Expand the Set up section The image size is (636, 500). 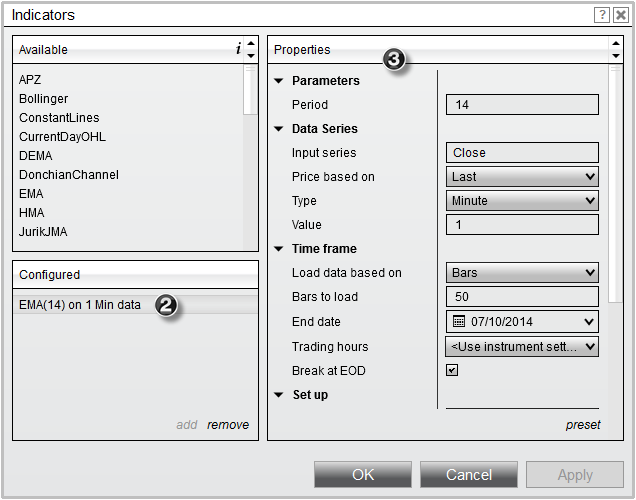(279, 395)
